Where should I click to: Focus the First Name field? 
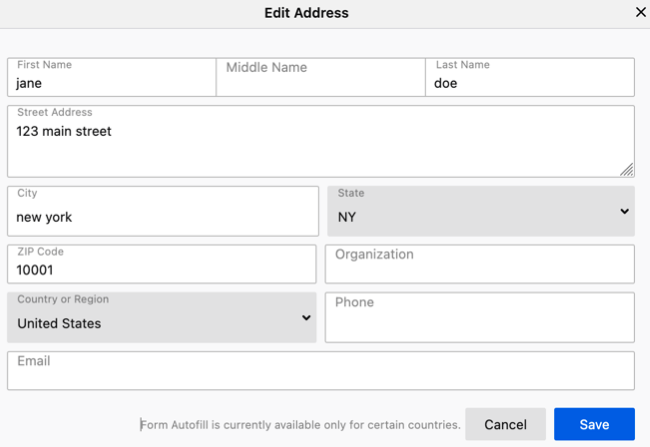pos(111,78)
